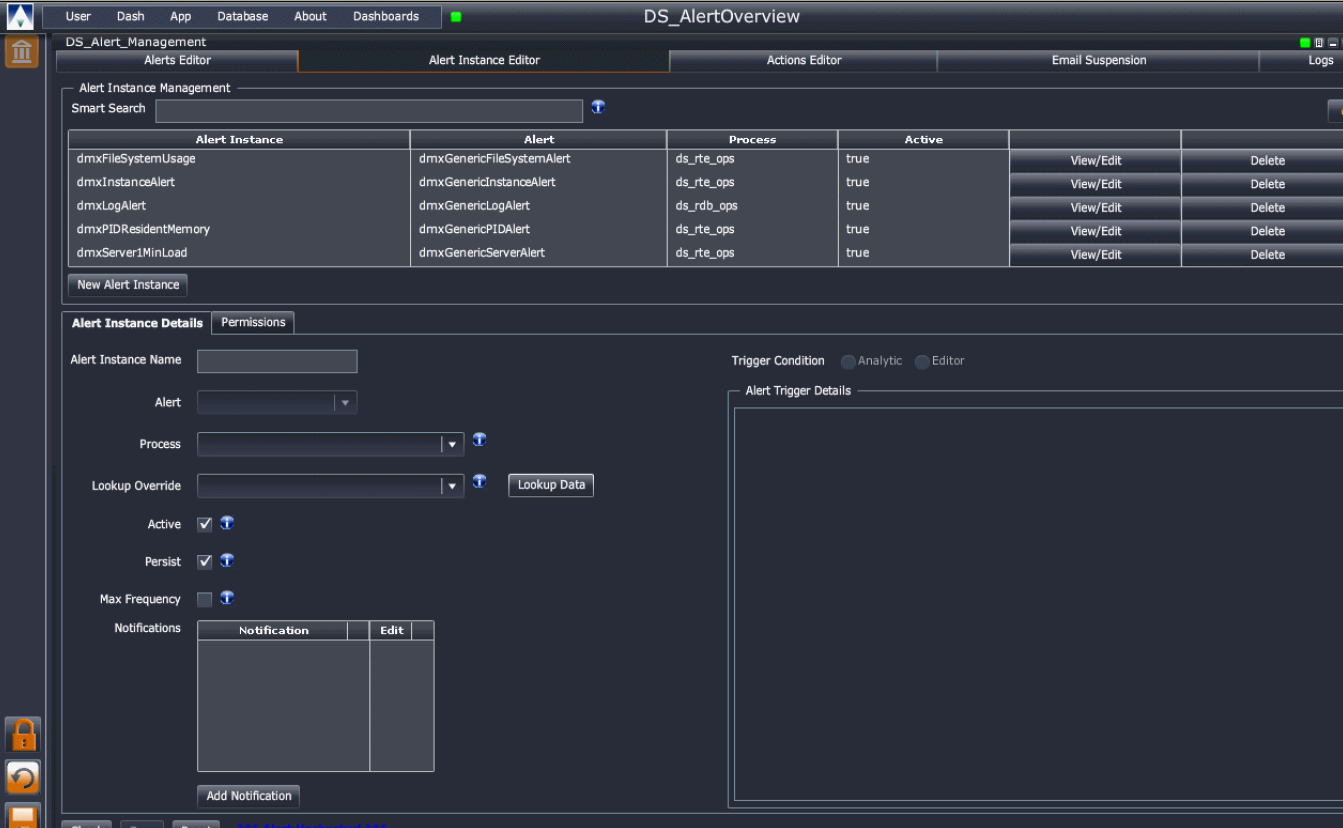
Task: Switch to the Alerts Editor tab
Action: 178,60
